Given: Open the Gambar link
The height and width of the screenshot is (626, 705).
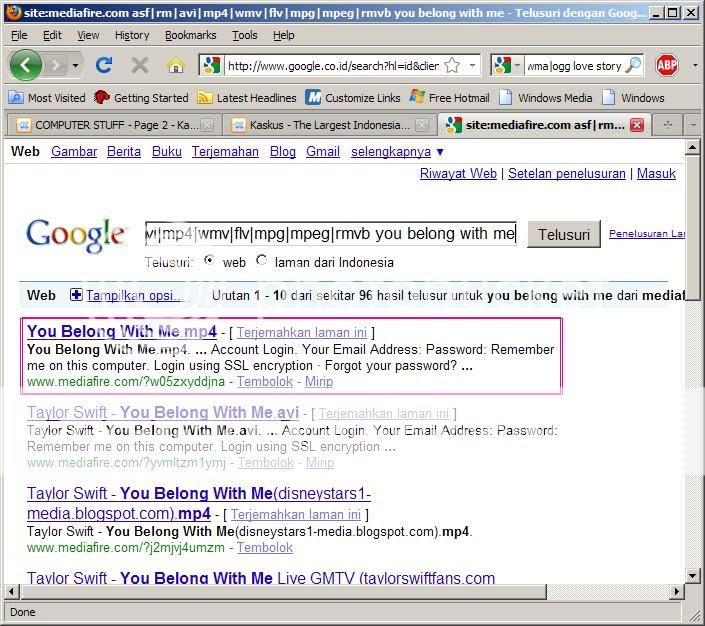Looking at the screenshot, I should (74, 152).
